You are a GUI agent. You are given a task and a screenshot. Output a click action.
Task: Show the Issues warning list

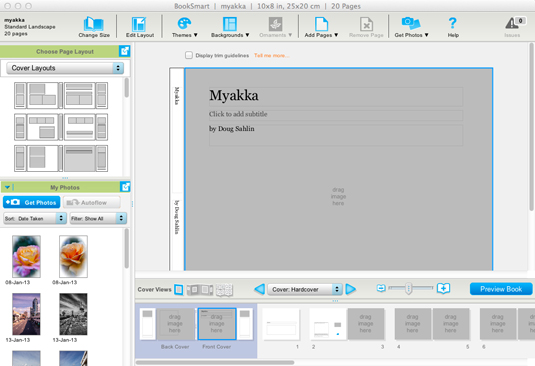(x=514, y=27)
